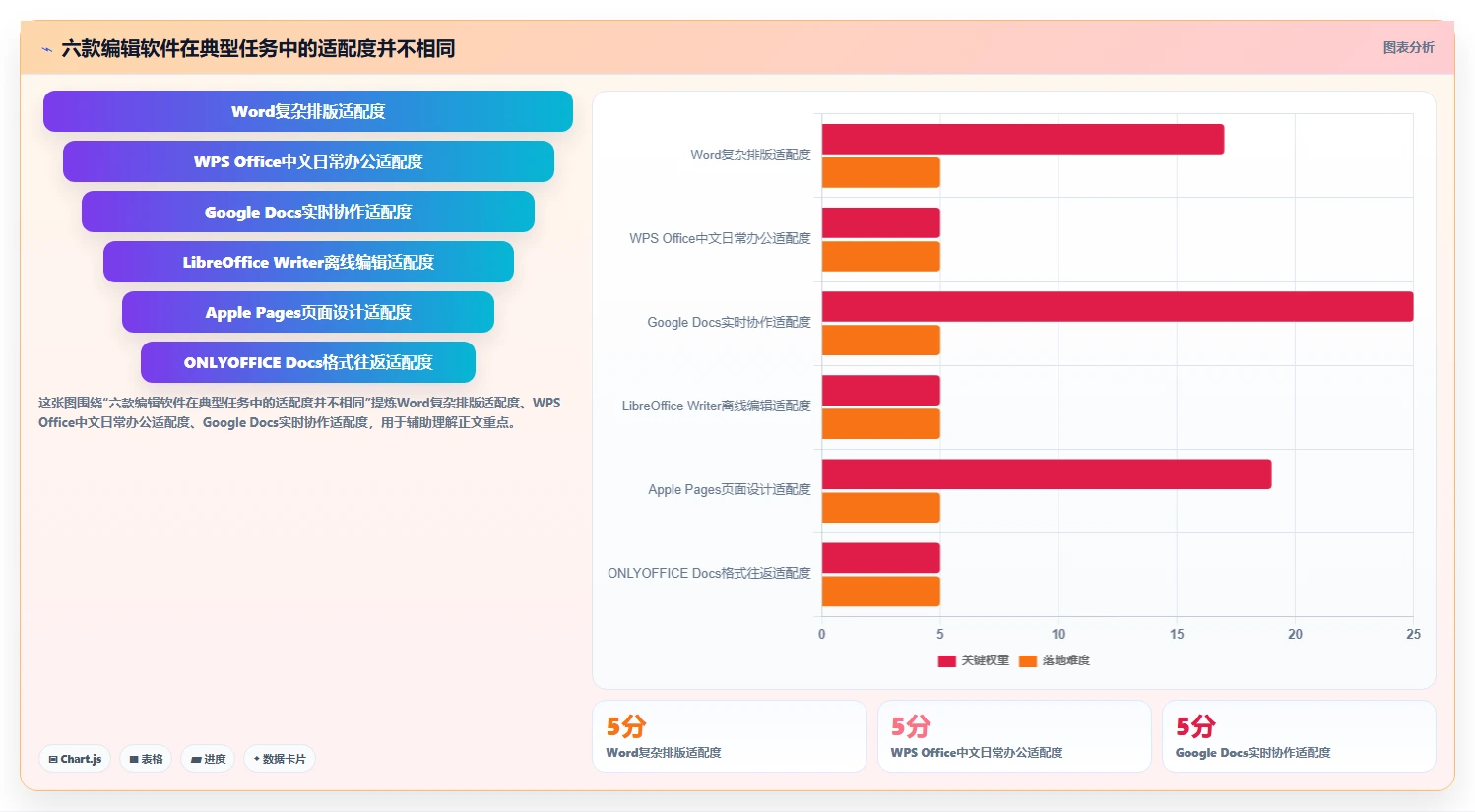
Task: Click the red bar for Word复杂排版适配度
Action: [1023, 139]
